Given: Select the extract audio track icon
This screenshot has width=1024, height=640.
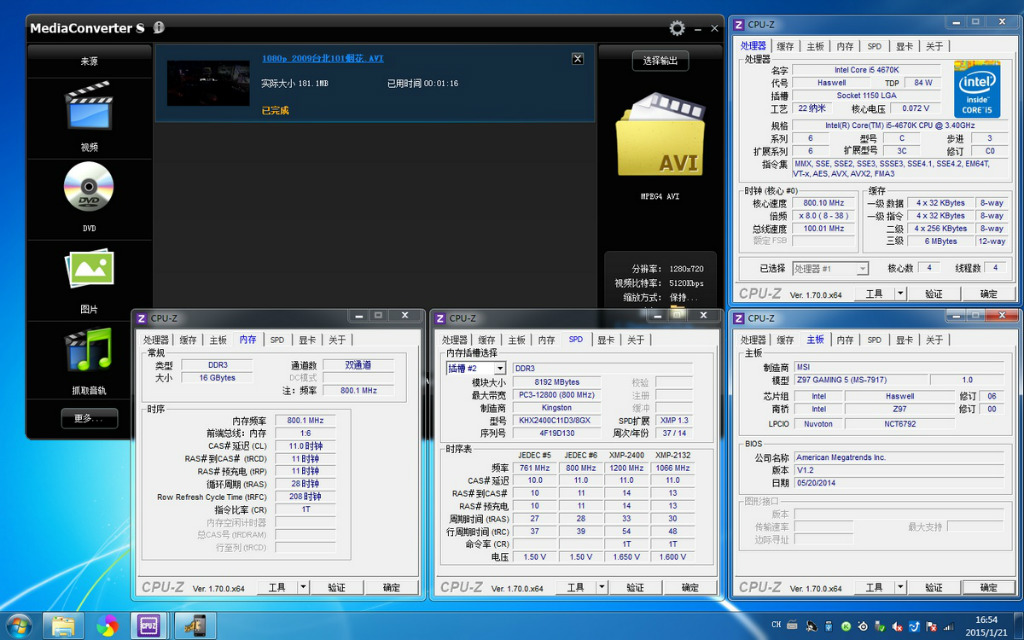Looking at the screenshot, I should pos(89,349).
